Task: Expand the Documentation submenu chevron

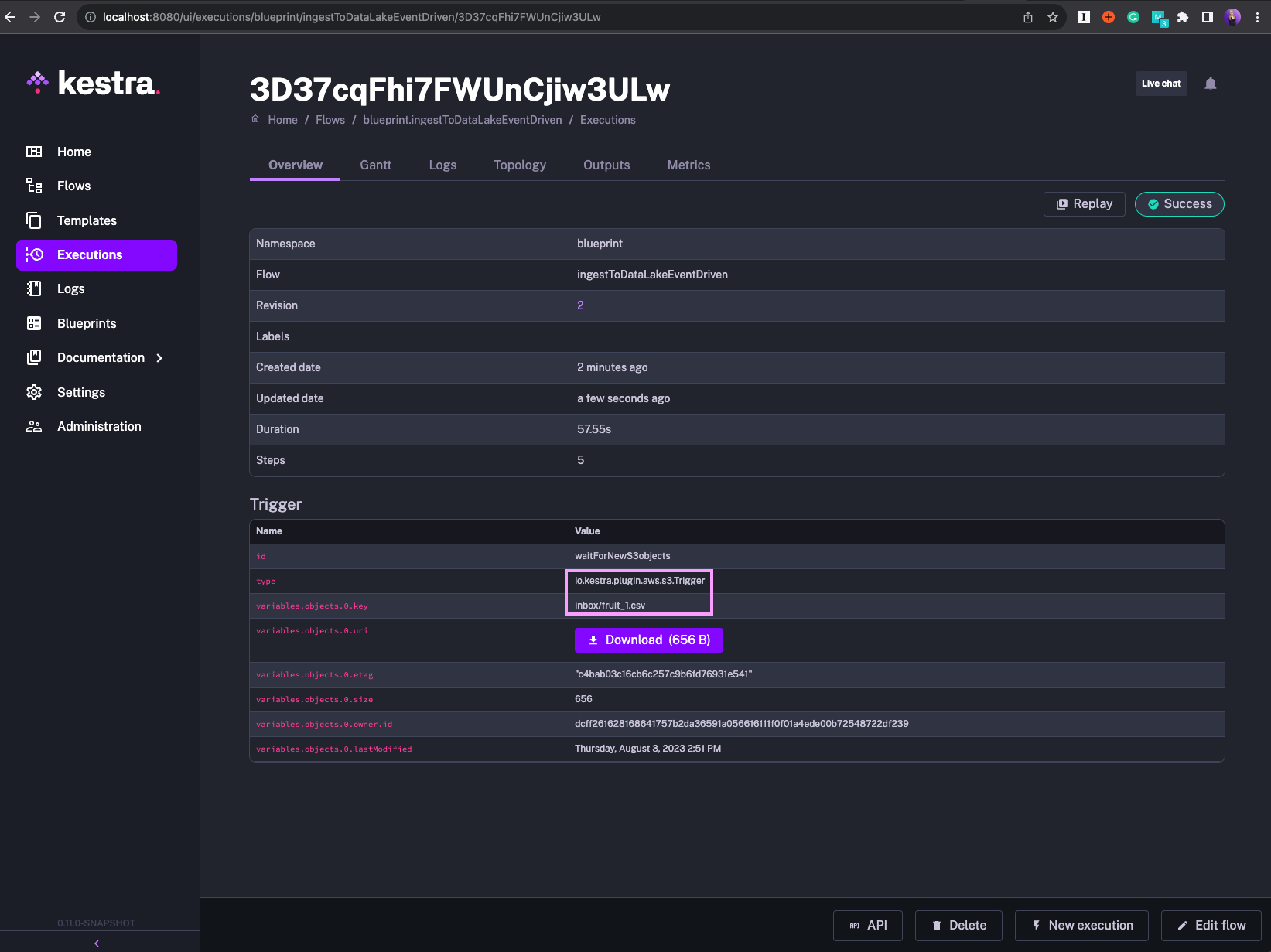Action: click(159, 358)
